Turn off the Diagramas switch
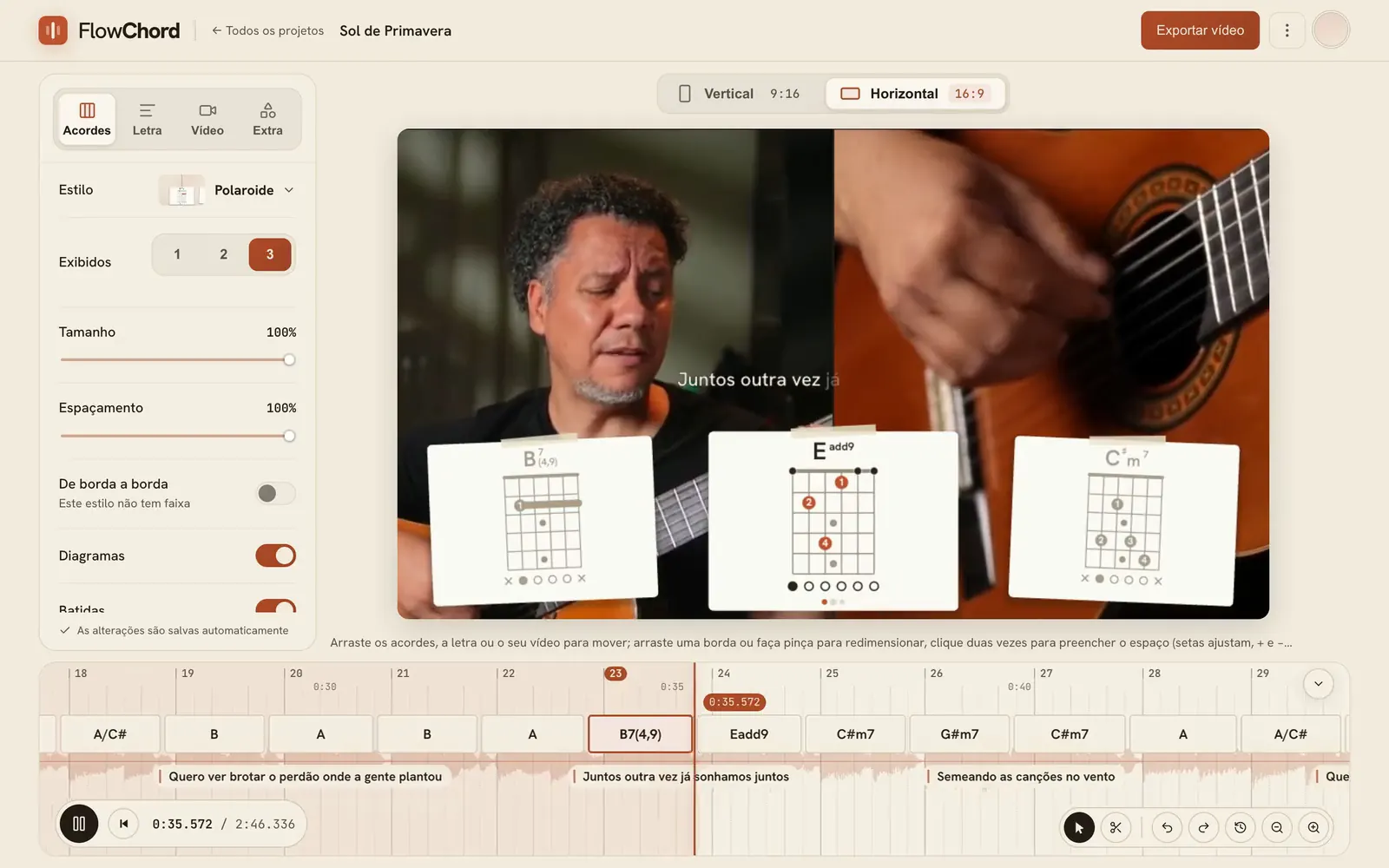 (x=276, y=556)
